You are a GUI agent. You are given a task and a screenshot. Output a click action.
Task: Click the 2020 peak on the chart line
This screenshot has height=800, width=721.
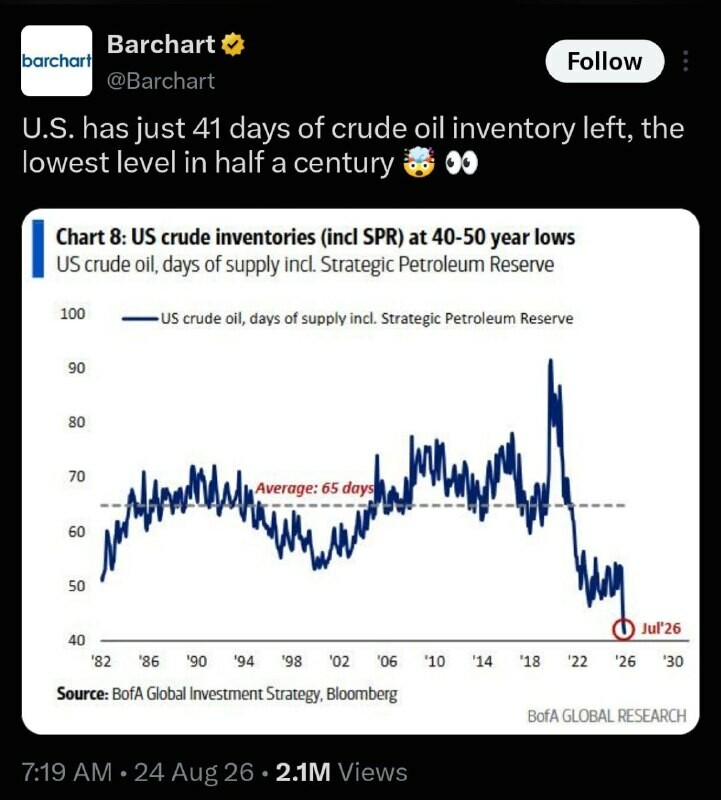tap(551, 361)
